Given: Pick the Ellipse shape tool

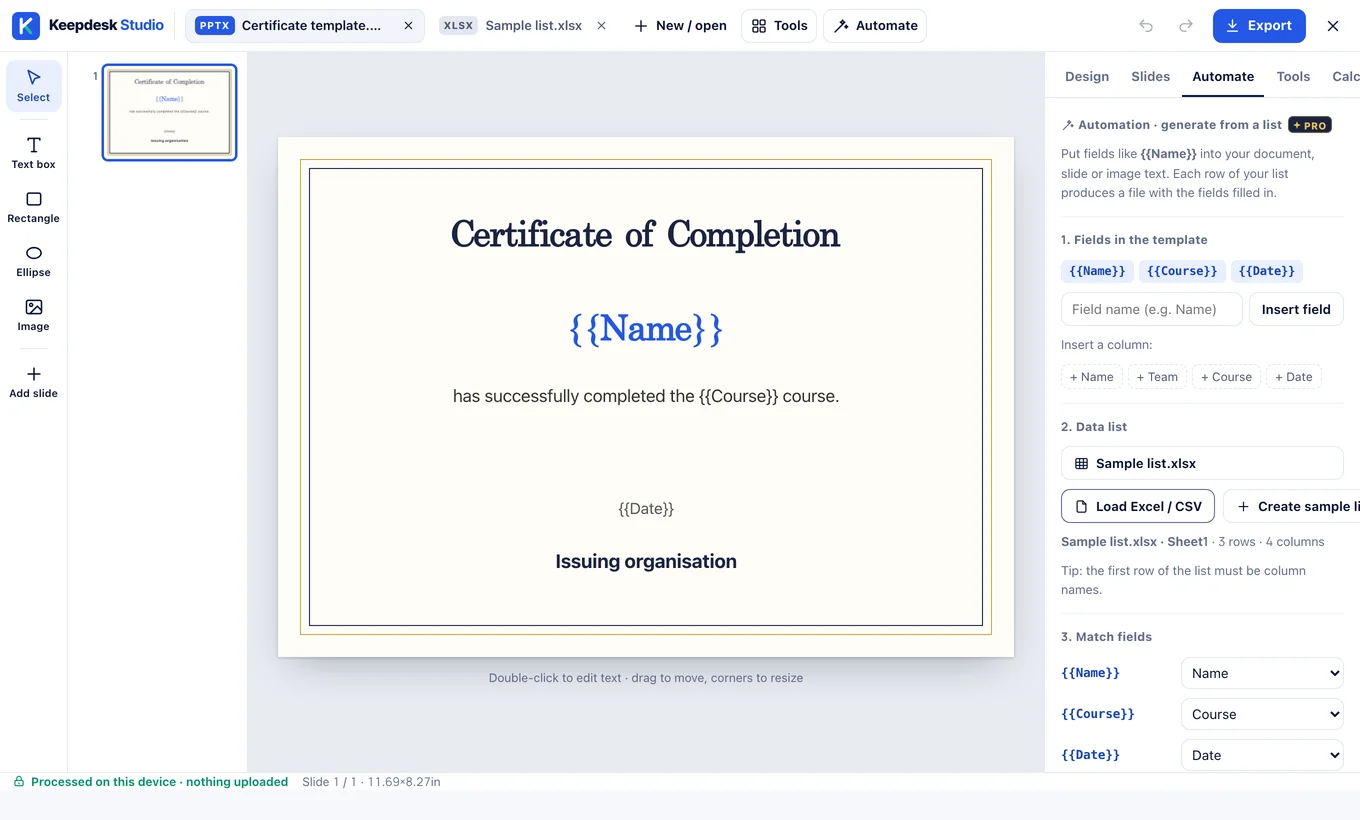Looking at the screenshot, I should 33,261.
